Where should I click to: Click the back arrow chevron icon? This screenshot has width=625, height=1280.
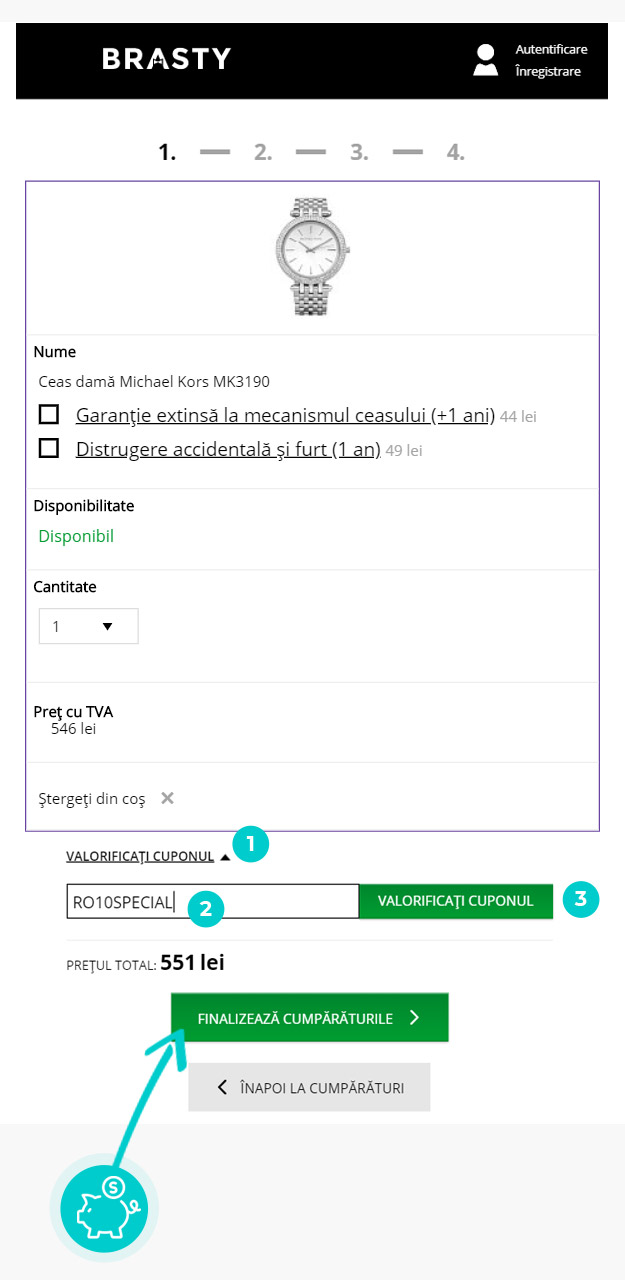pos(223,1087)
